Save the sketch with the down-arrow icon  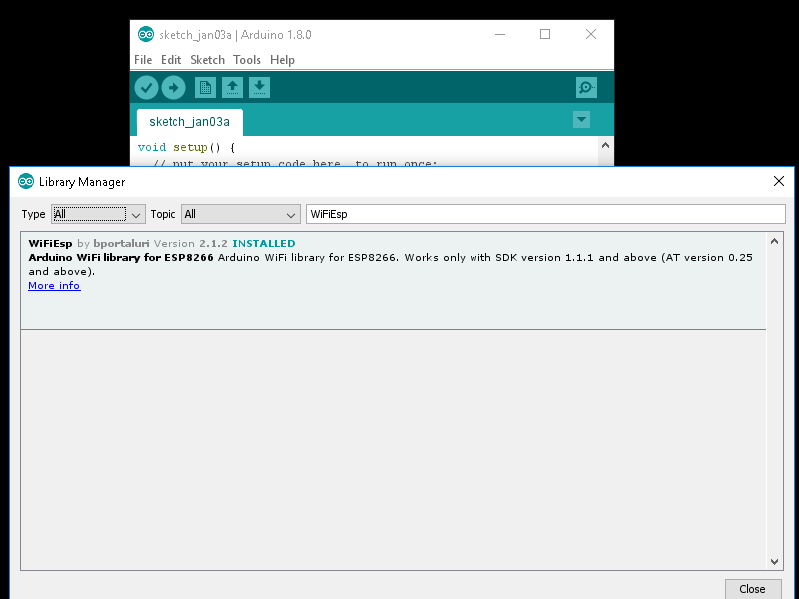point(259,88)
